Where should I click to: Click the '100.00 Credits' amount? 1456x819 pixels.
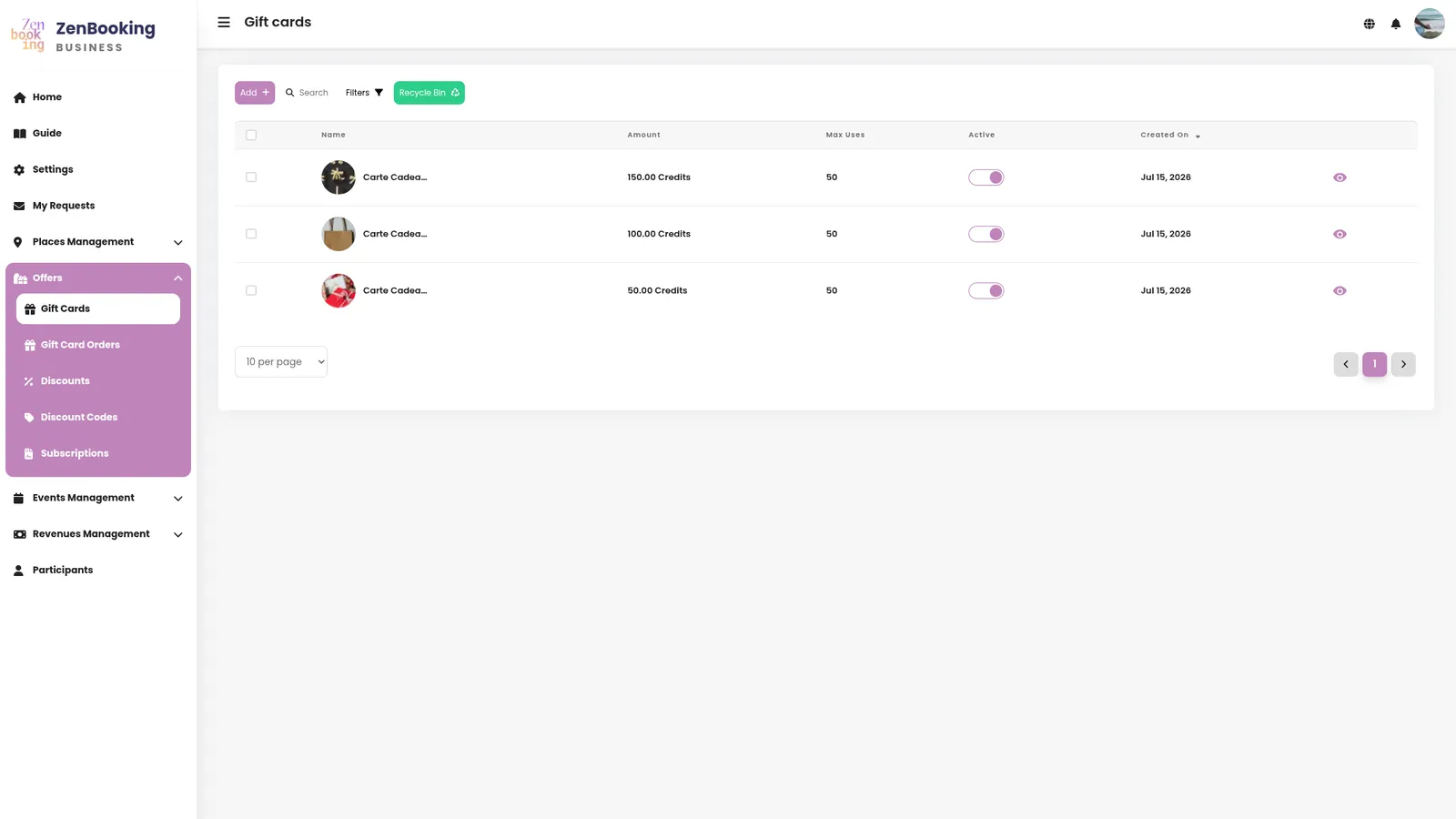[x=659, y=234]
